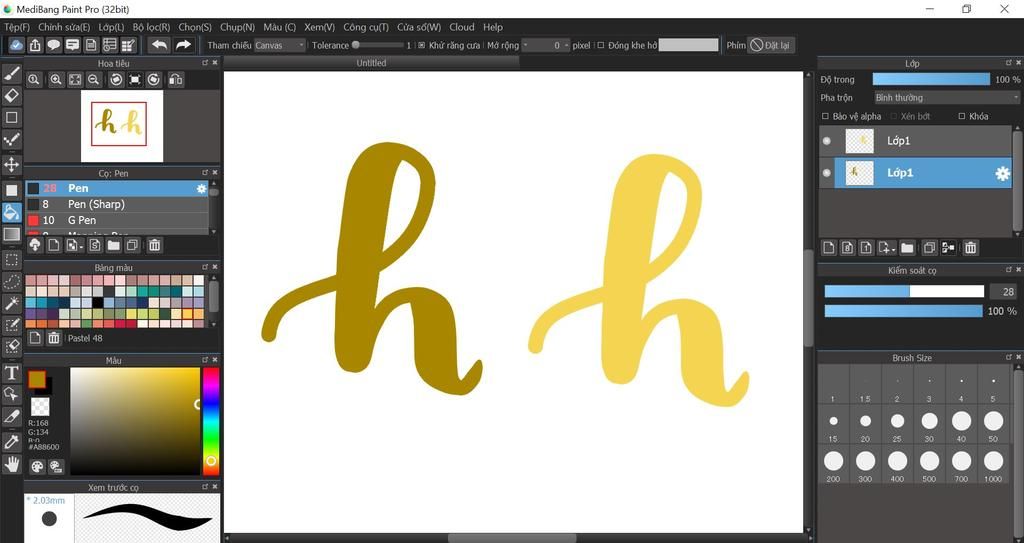The height and width of the screenshot is (543, 1024).
Task: Select the Lasso selection tool
Action: click(x=12, y=282)
